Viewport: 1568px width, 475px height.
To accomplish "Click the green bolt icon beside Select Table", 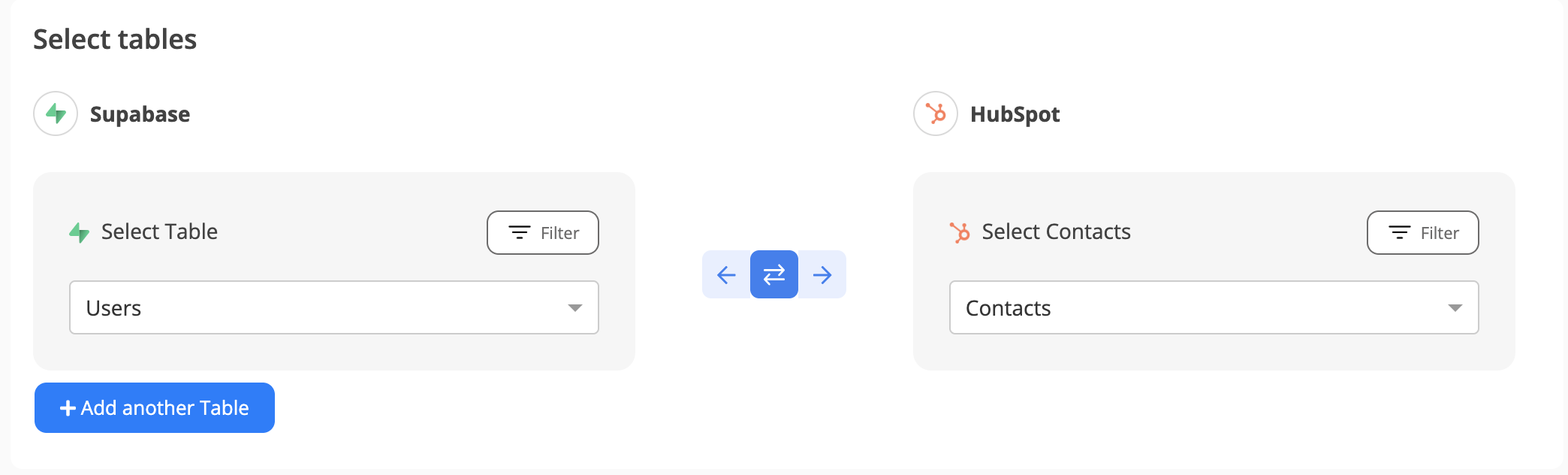I will (79, 232).
